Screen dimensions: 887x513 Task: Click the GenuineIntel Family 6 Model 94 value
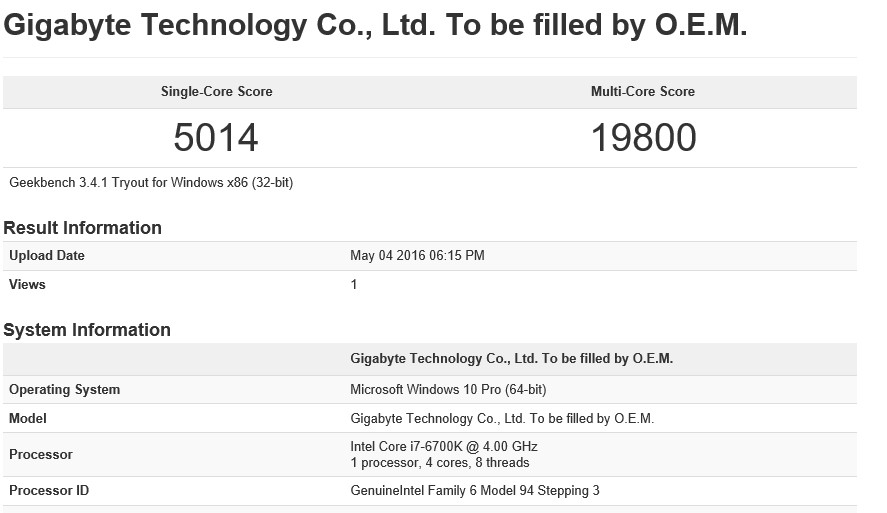click(x=475, y=490)
